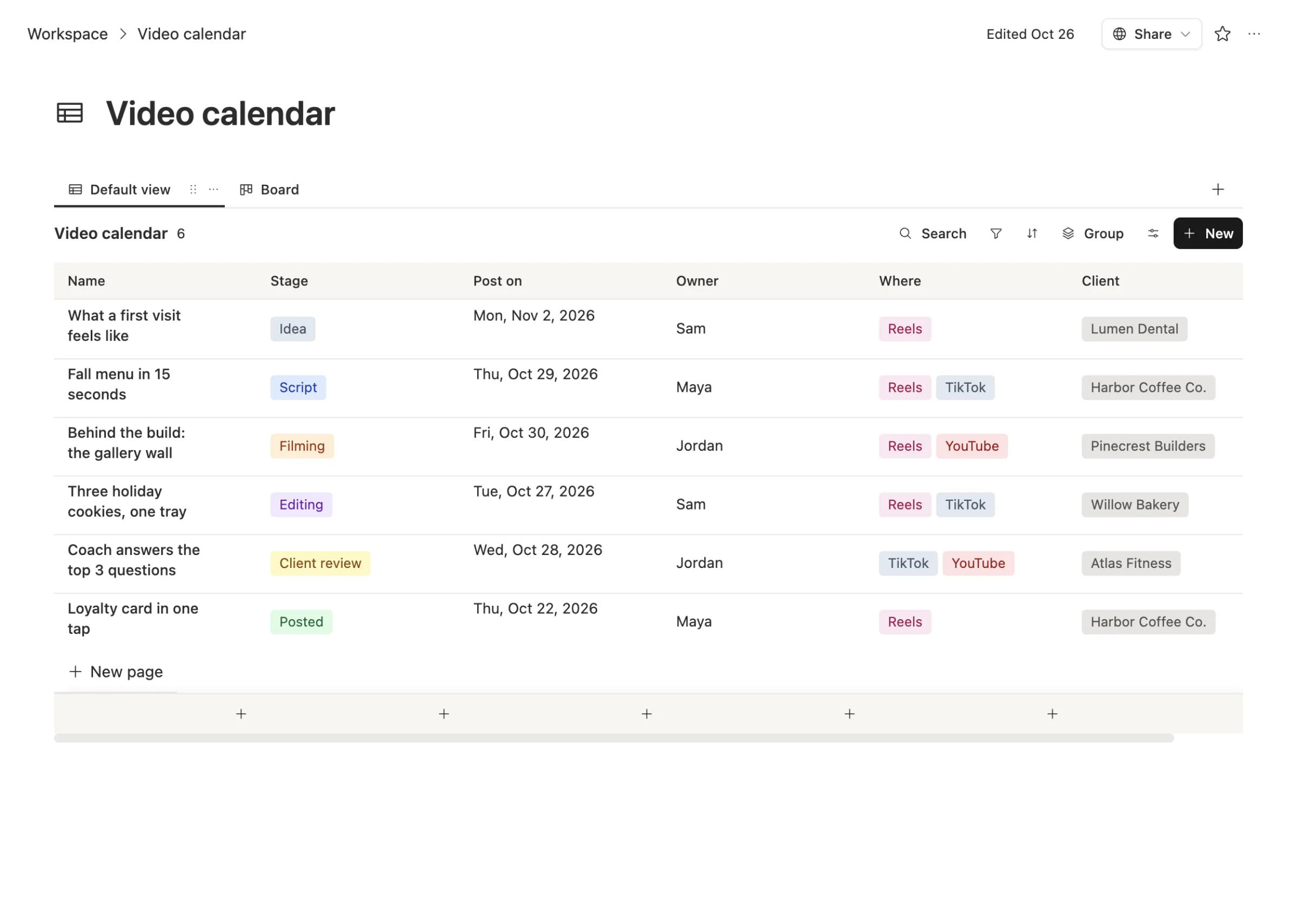The height and width of the screenshot is (924, 1297).
Task: Click plus under the Post on column
Action: click(x=647, y=713)
